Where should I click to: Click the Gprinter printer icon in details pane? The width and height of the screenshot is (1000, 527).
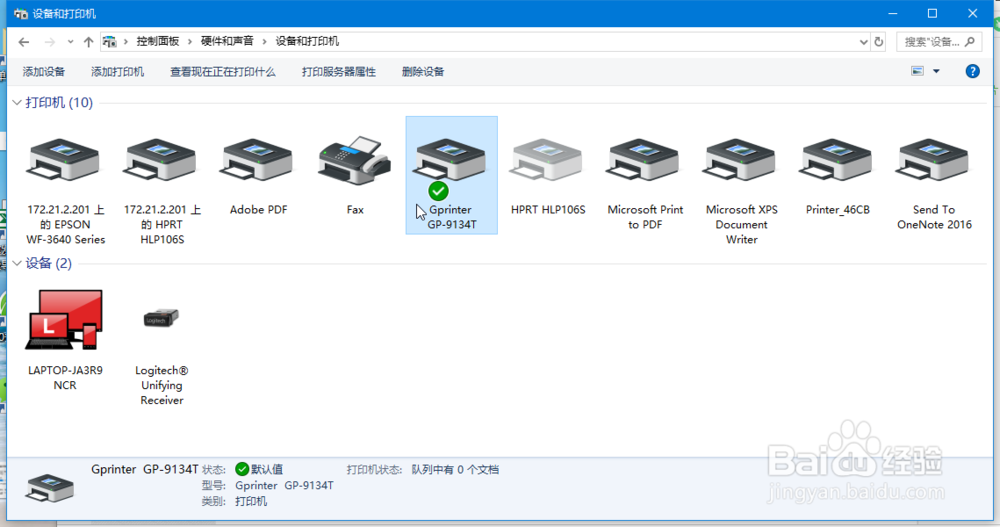coord(50,488)
